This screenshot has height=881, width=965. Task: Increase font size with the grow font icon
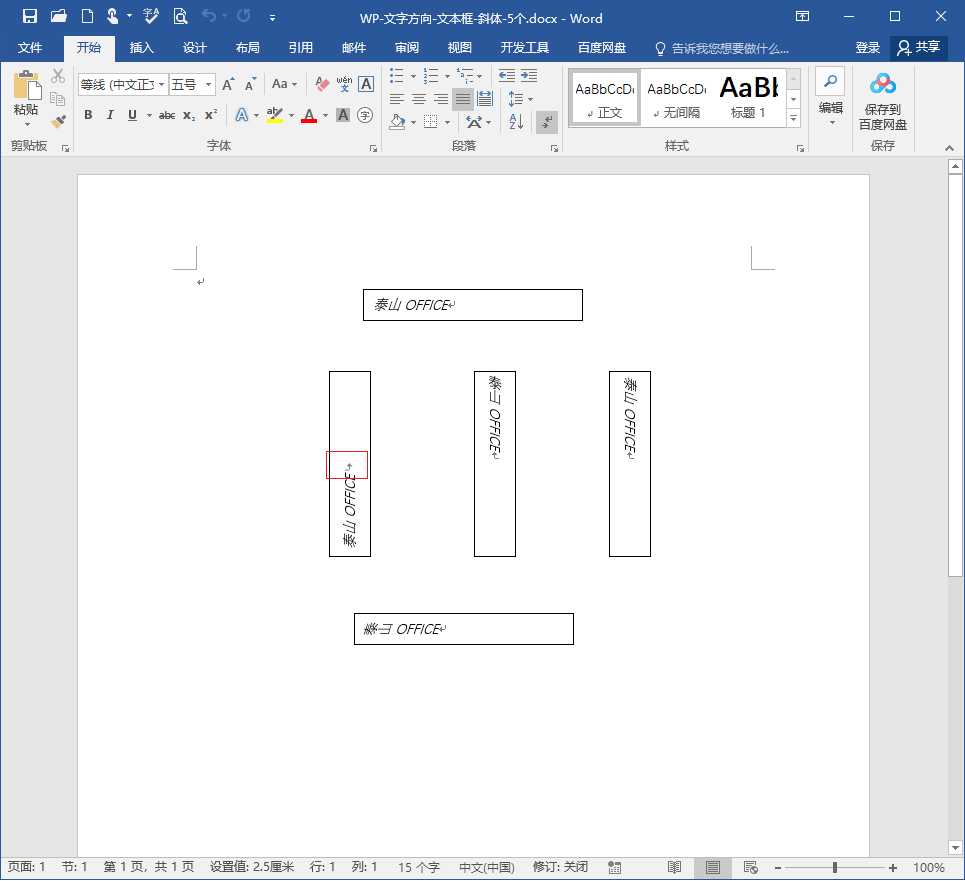tap(228, 84)
